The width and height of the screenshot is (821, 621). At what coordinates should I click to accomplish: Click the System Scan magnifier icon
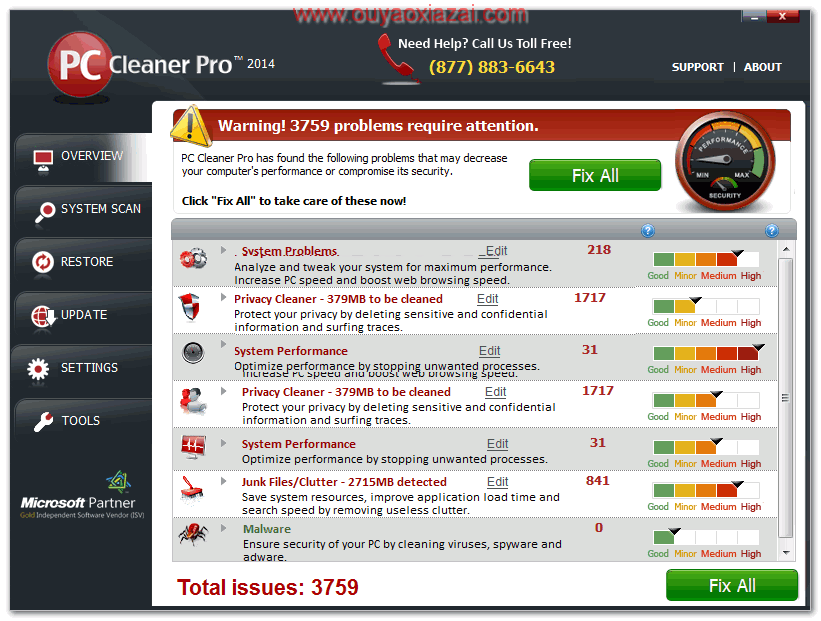click(45, 211)
